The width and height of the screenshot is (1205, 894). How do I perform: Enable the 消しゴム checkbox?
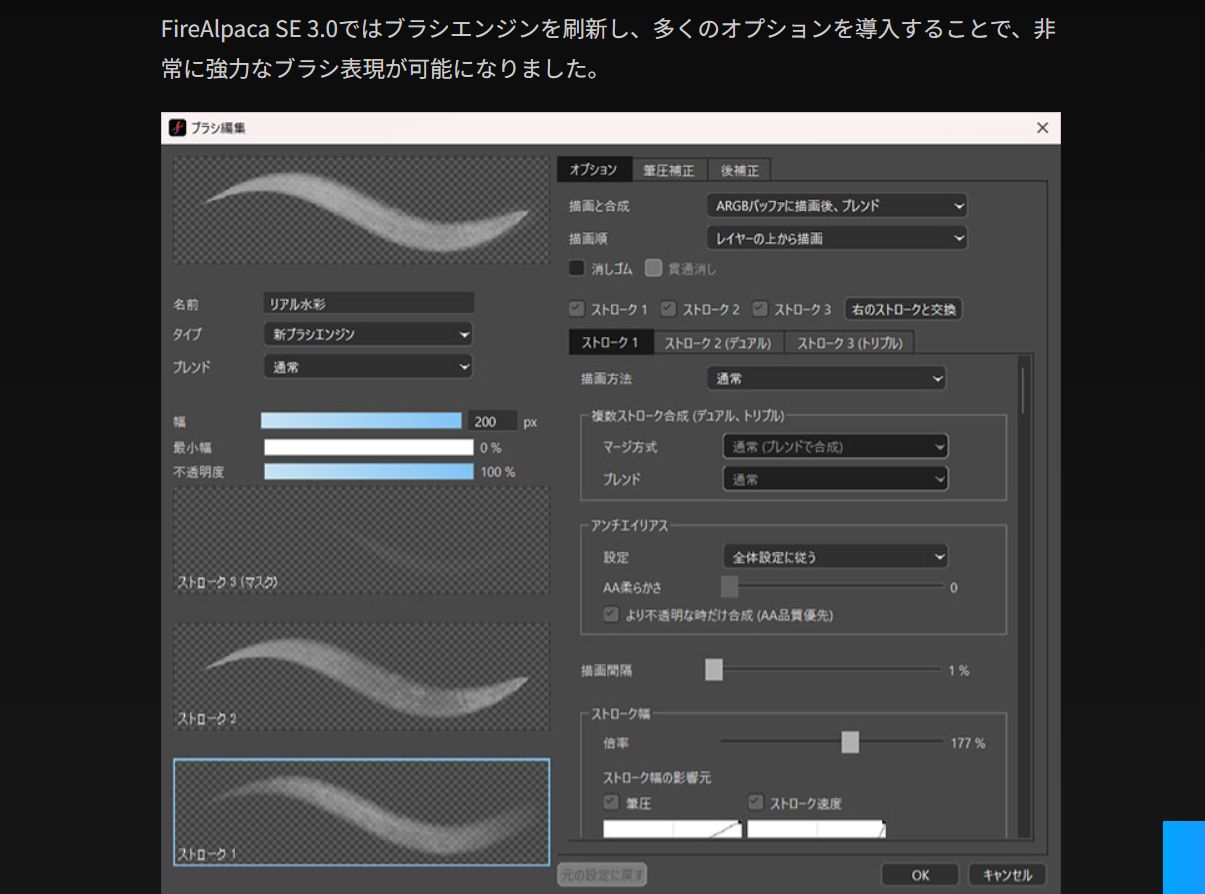[x=577, y=268]
